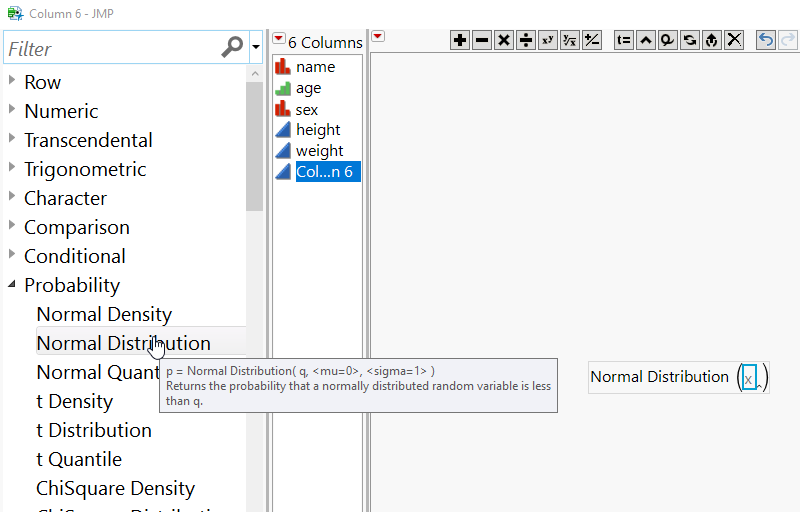Click the Delete element (X) toolbar button

click(734, 40)
